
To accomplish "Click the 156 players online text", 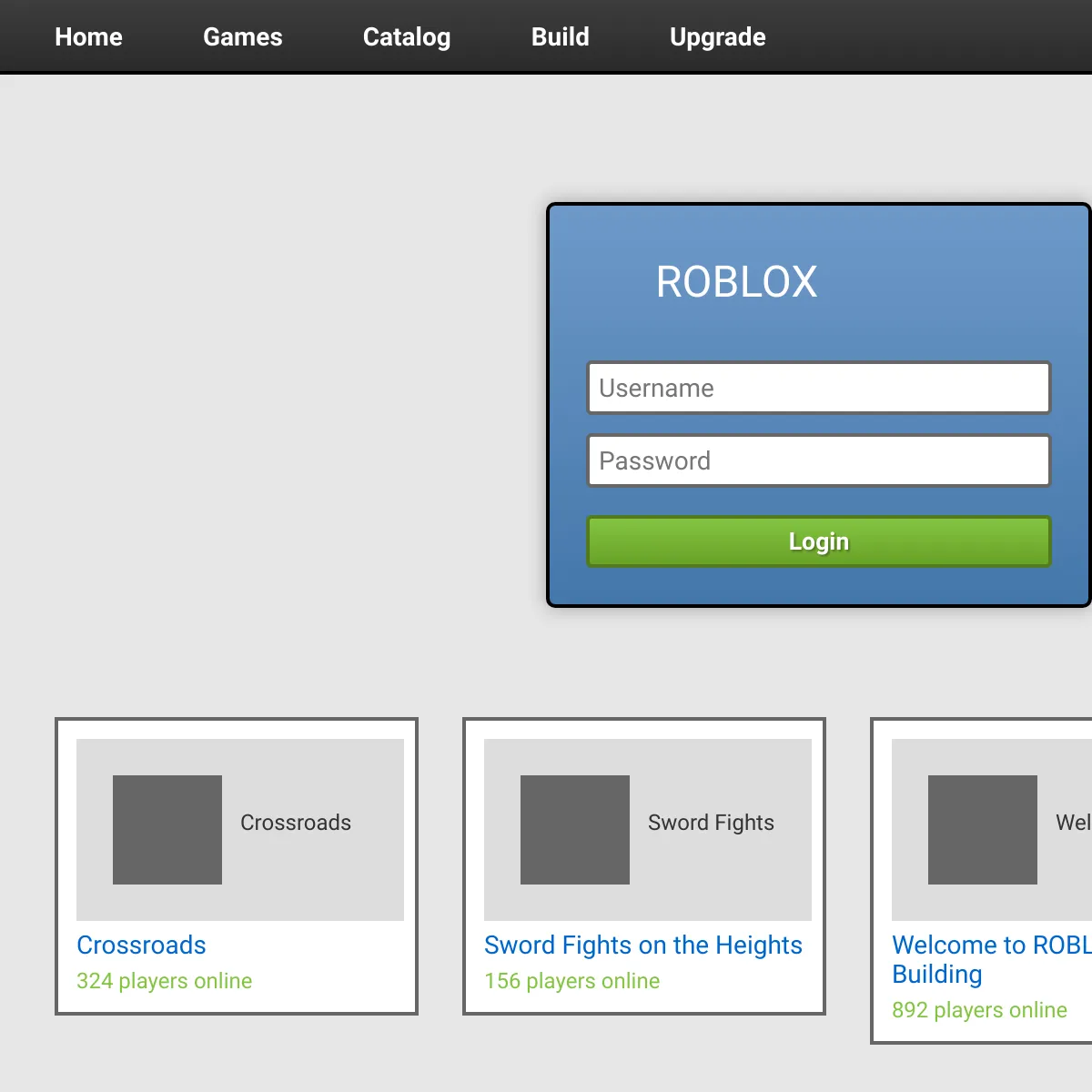I will tap(572, 981).
